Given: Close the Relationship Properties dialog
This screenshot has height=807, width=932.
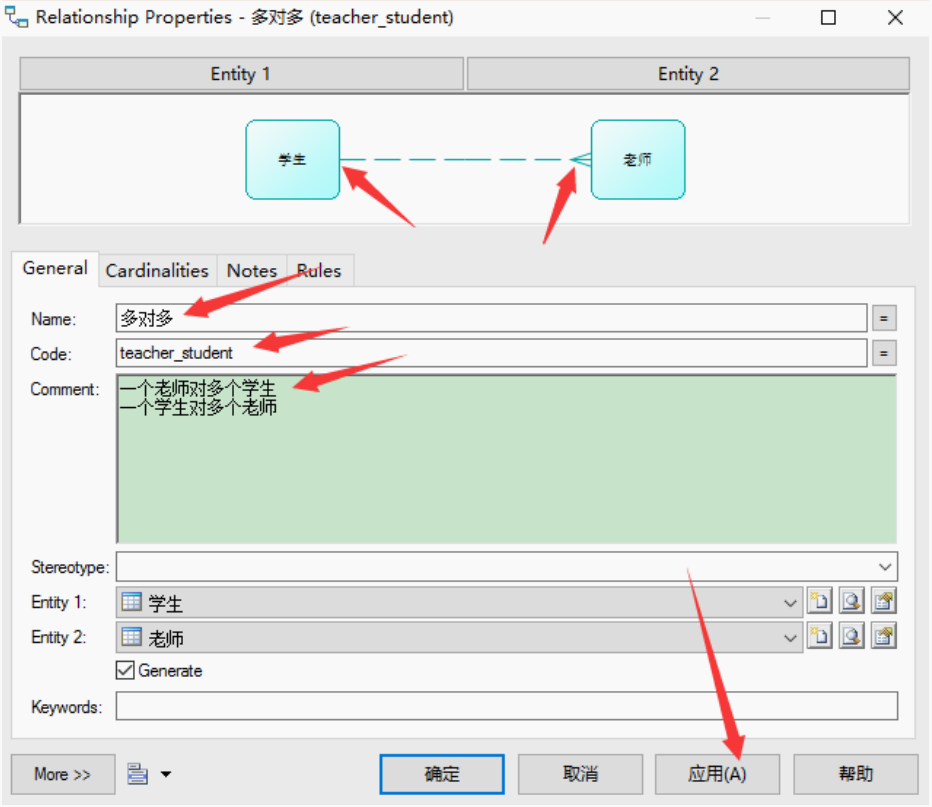Looking at the screenshot, I should pos(895,17).
